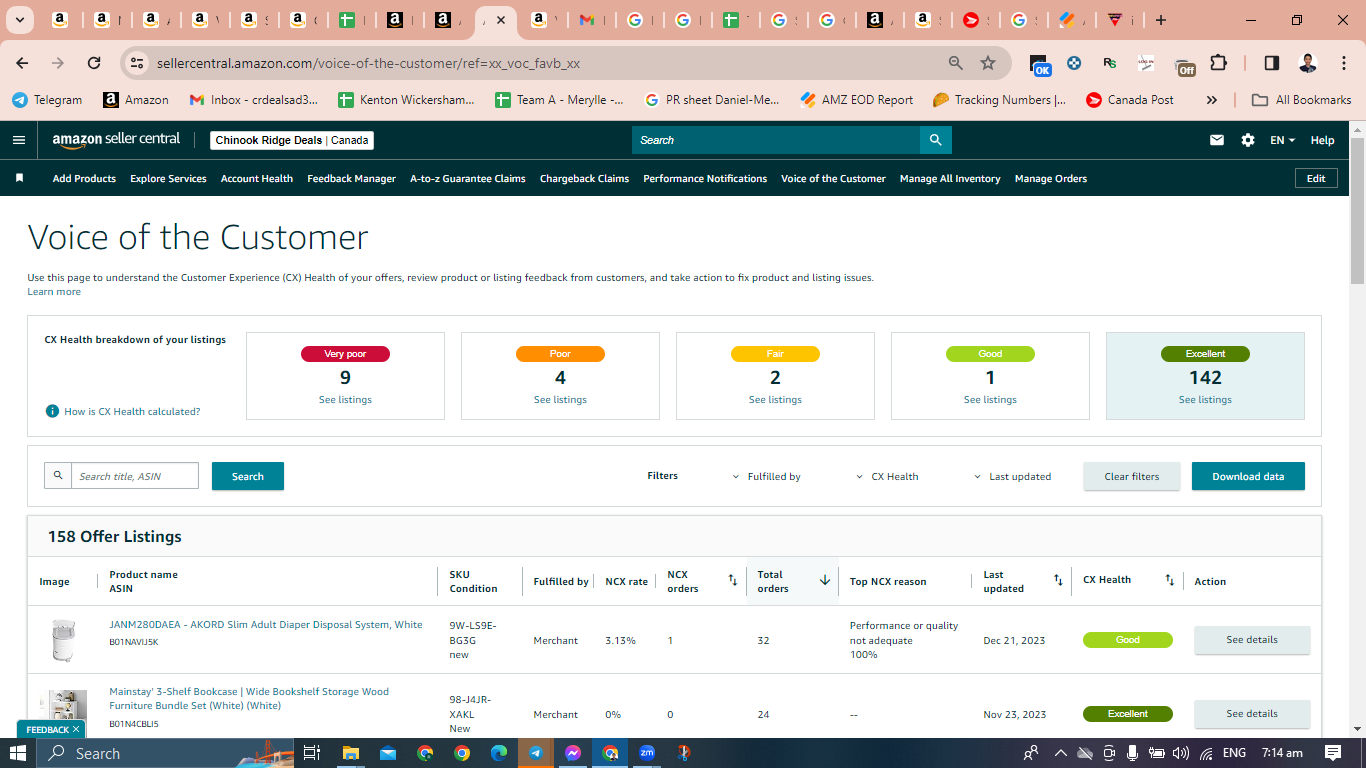Expand hidden bookmarks overflow chevron
This screenshot has width=1366, height=768.
[1212, 100]
